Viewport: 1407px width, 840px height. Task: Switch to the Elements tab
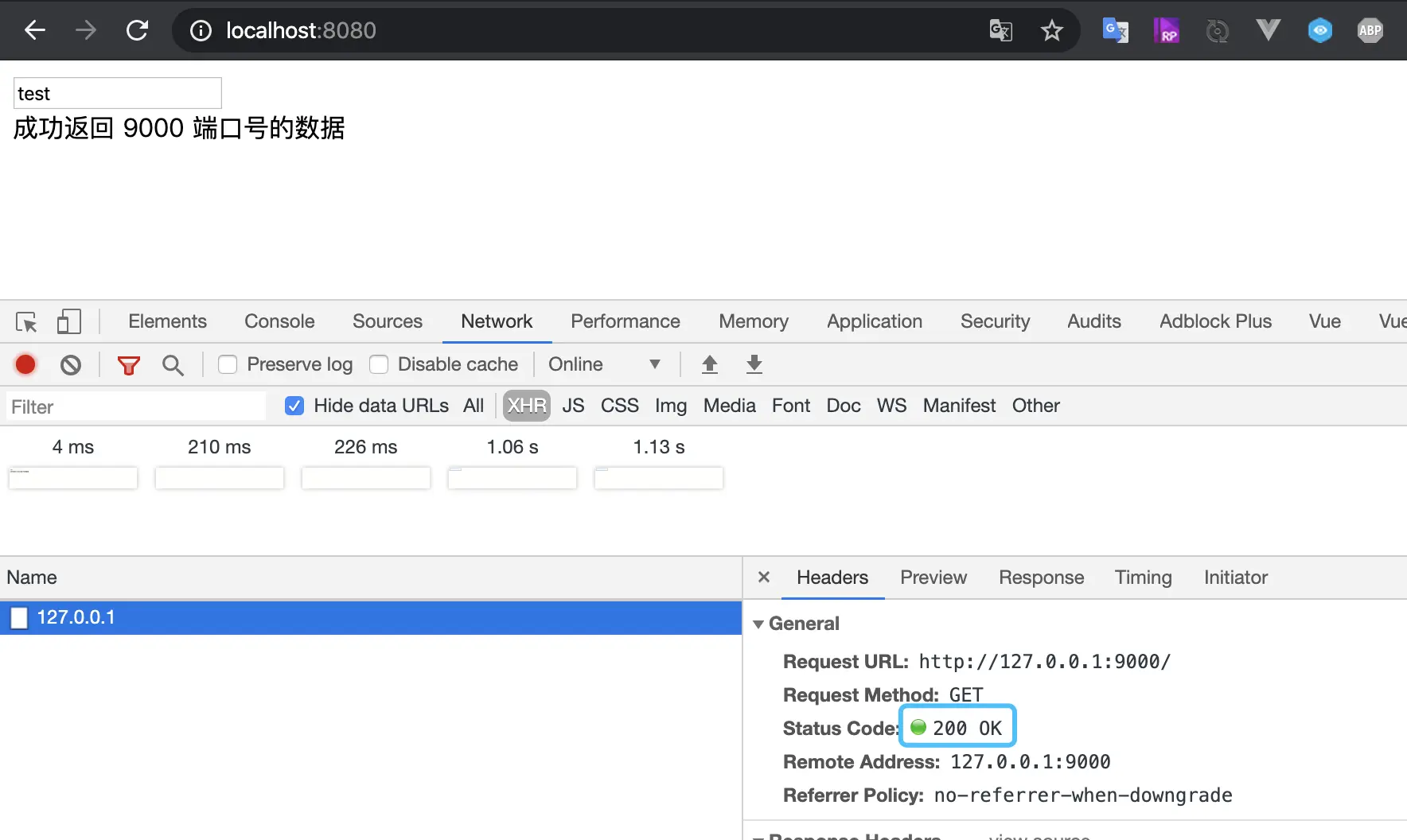pos(167,321)
